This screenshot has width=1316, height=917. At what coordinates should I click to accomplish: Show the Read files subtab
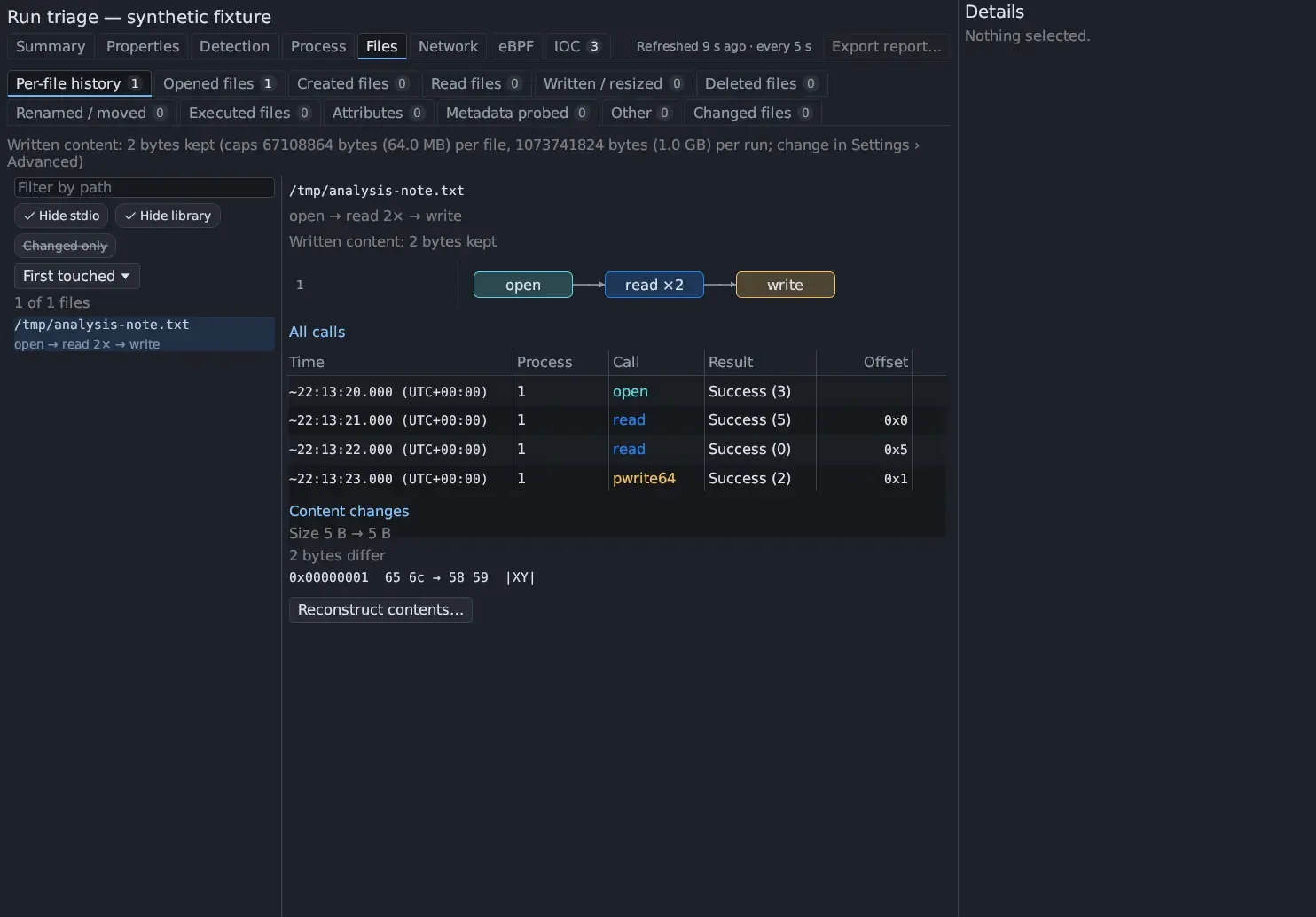tap(476, 83)
